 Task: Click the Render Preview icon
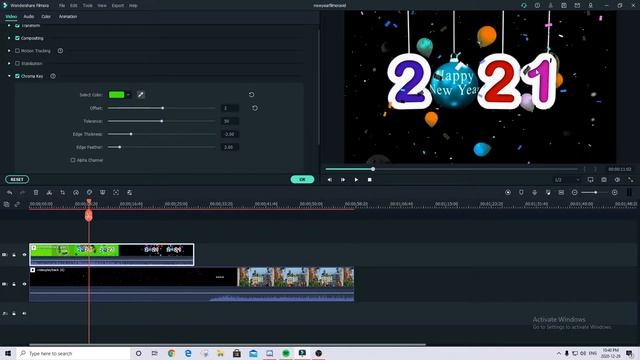[x=508, y=192]
